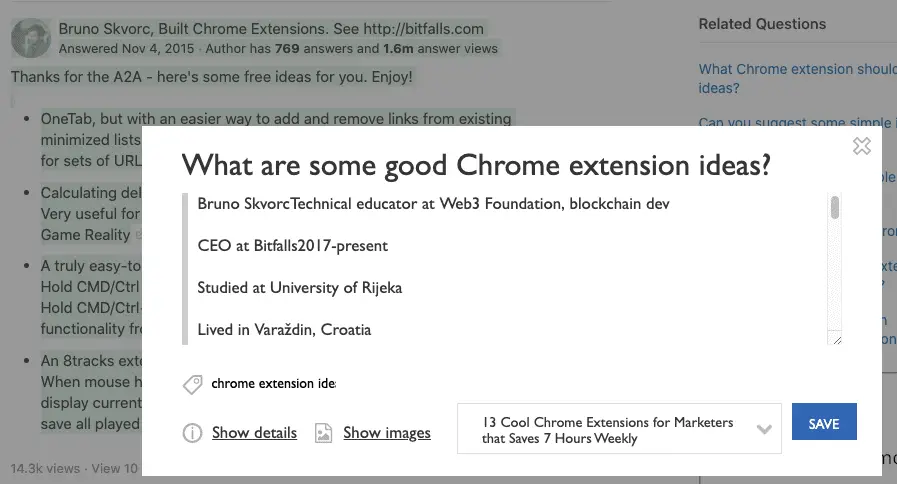Screen dimensions: 897x484
Task: Click the 14.3k views counter text
Action: [46, 468]
